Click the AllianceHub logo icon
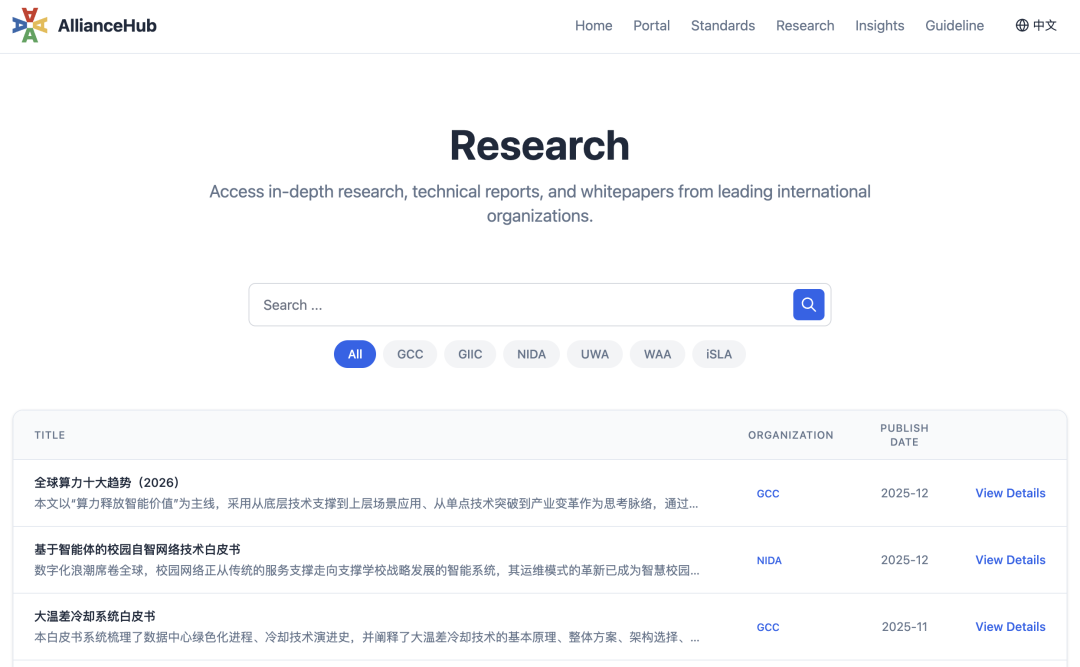1080x667 pixels. tap(30, 25)
